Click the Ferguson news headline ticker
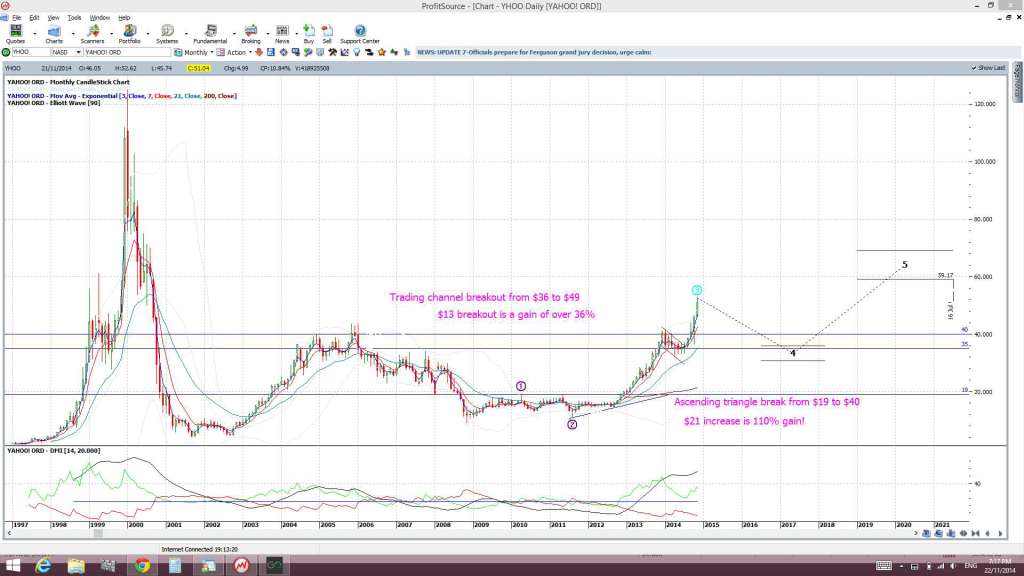This screenshot has height=576, width=1024. pyautogui.click(x=534, y=52)
